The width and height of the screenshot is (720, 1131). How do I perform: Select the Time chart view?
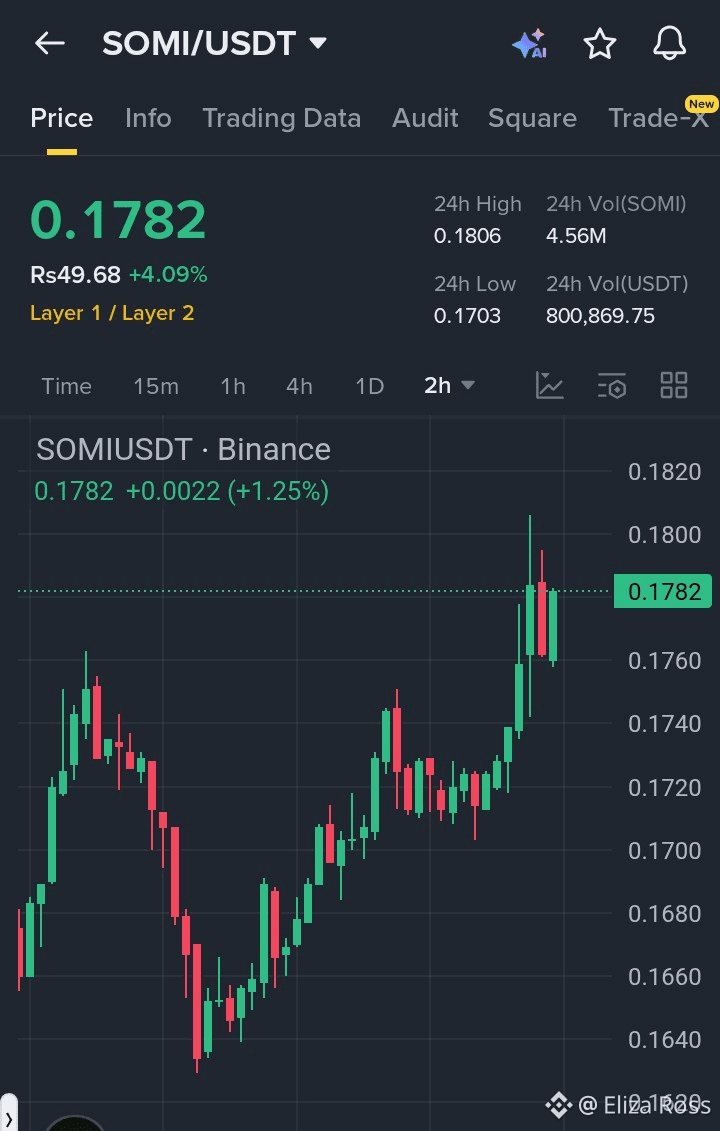tap(66, 386)
